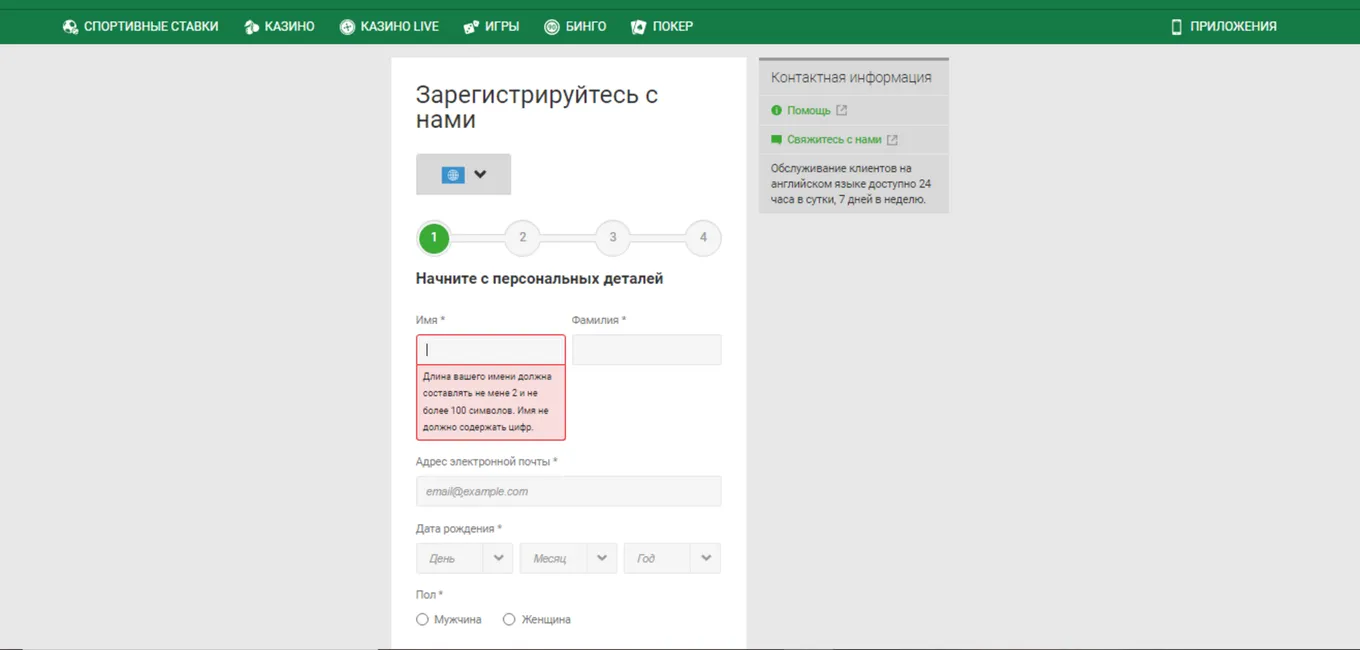The height and width of the screenshot is (650, 1360).
Task: Click the bingo ball icon
Action: [x=551, y=27]
